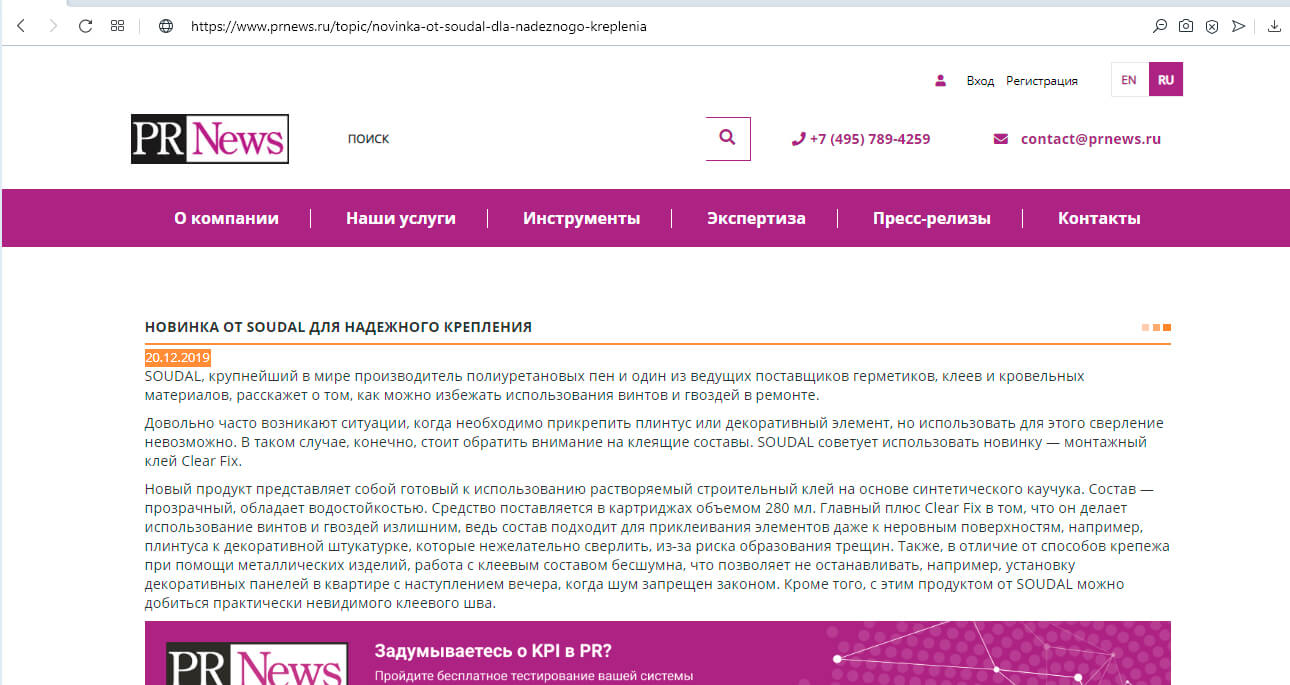The height and width of the screenshot is (685, 1290).
Task: Open the speed dial grid icon
Action: click(117, 26)
